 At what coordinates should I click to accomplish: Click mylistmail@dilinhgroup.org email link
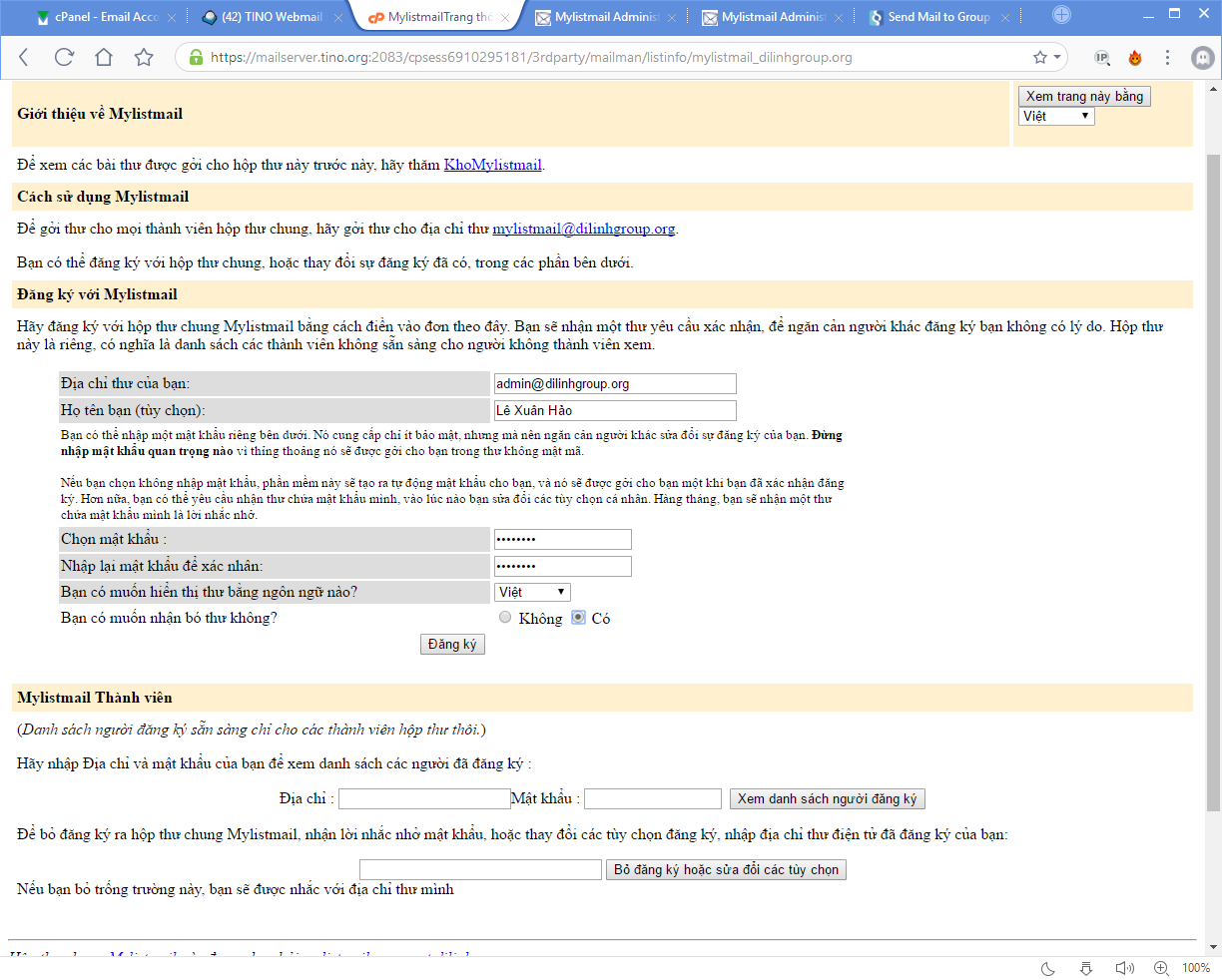[584, 229]
